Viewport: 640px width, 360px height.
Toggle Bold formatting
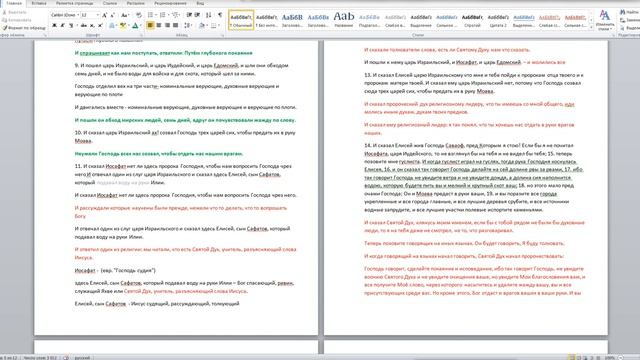tap(54, 25)
